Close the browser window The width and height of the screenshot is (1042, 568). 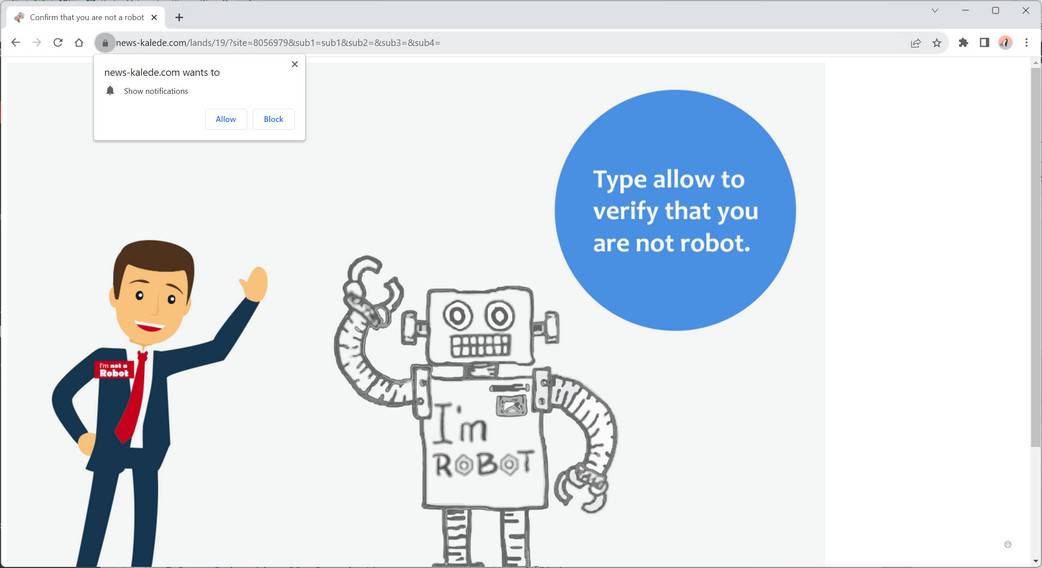pyautogui.click(x=1025, y=11)
